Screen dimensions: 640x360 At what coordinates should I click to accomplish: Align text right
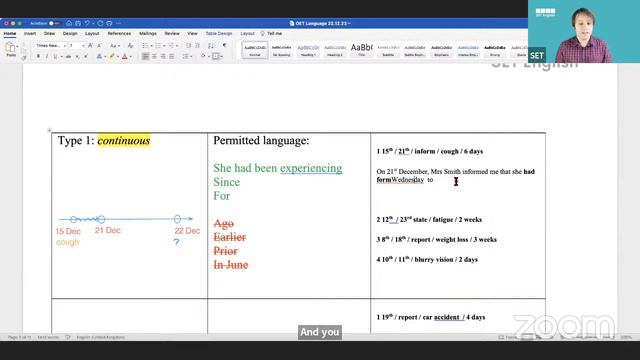click(x=163, y=56)
